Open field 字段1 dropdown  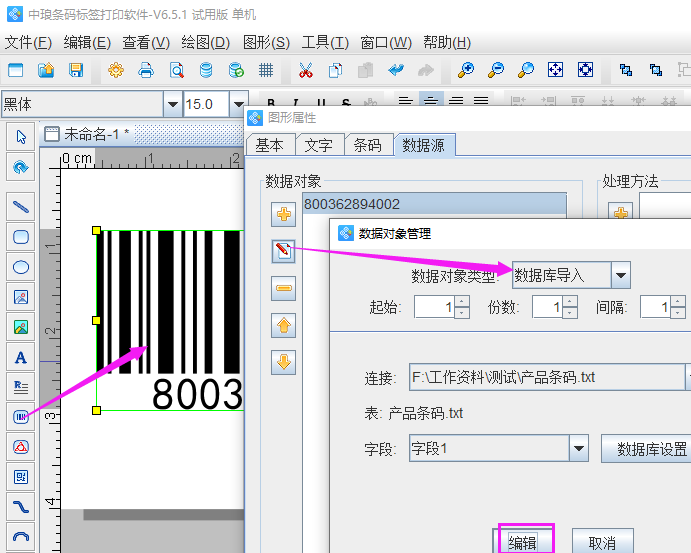579,449
